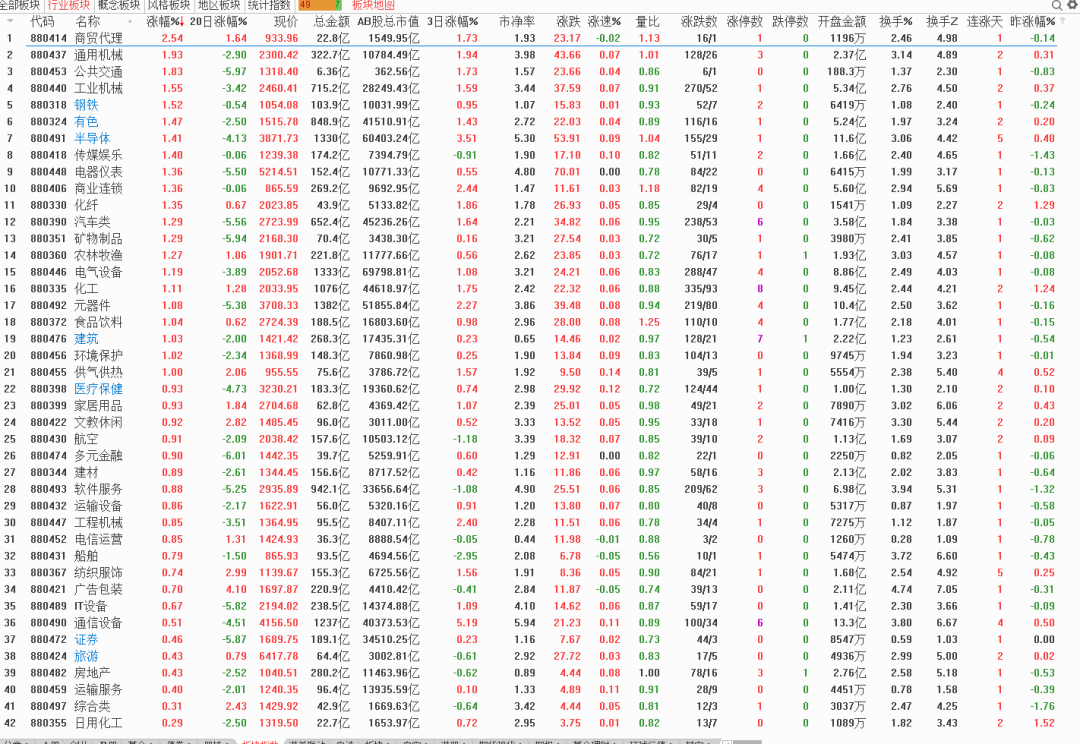
Task: Select the 房地产 row name
Action: (92, 672)
